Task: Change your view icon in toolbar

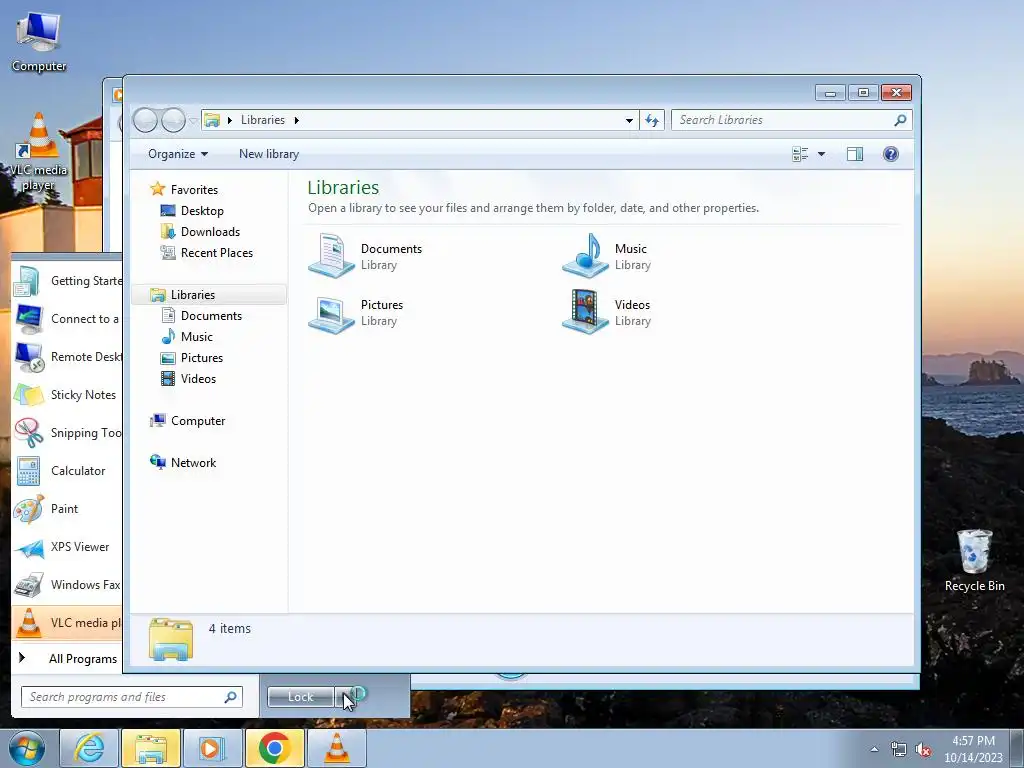Action: pos(800,154)
